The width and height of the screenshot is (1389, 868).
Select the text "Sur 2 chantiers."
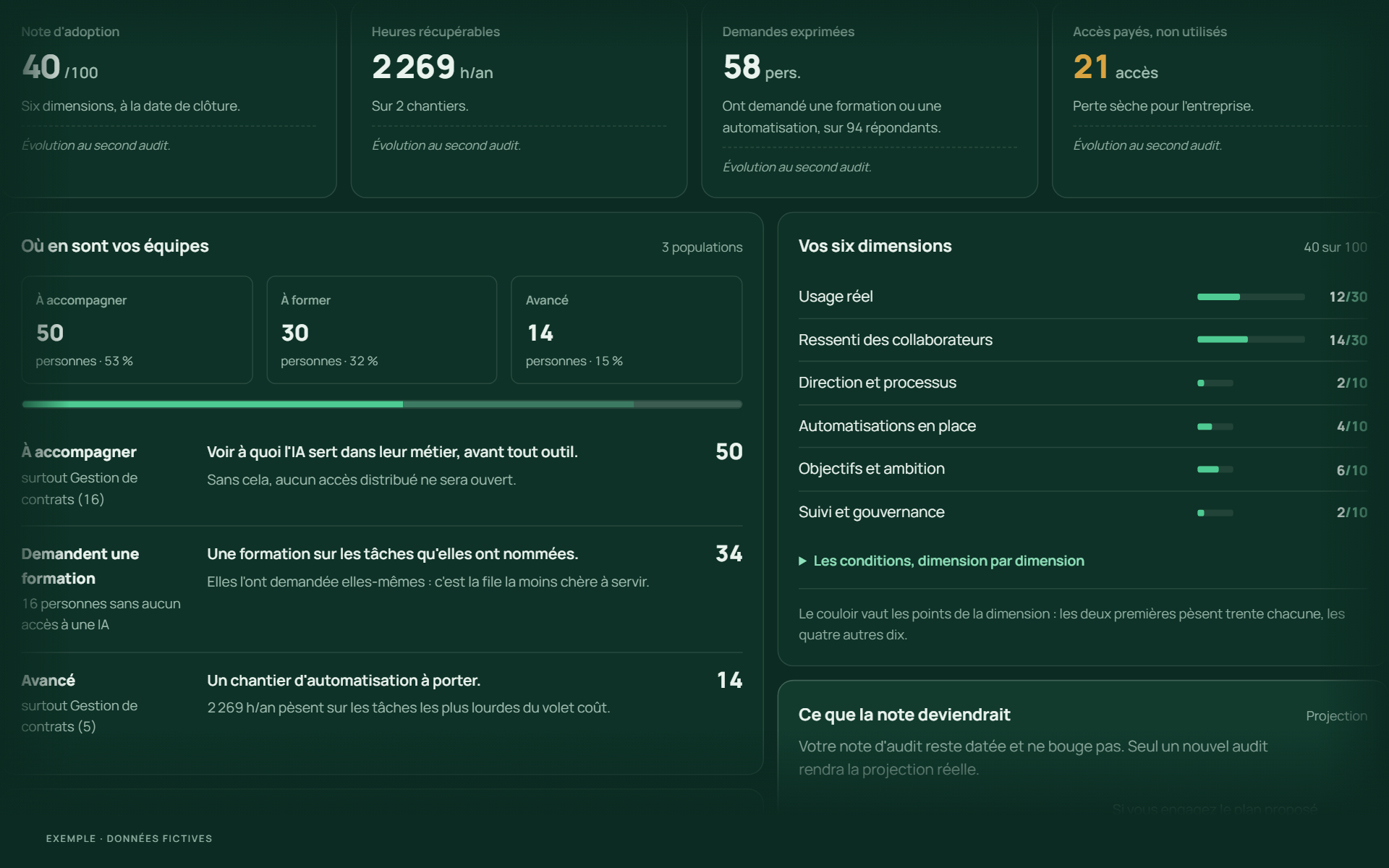[420, 106]
